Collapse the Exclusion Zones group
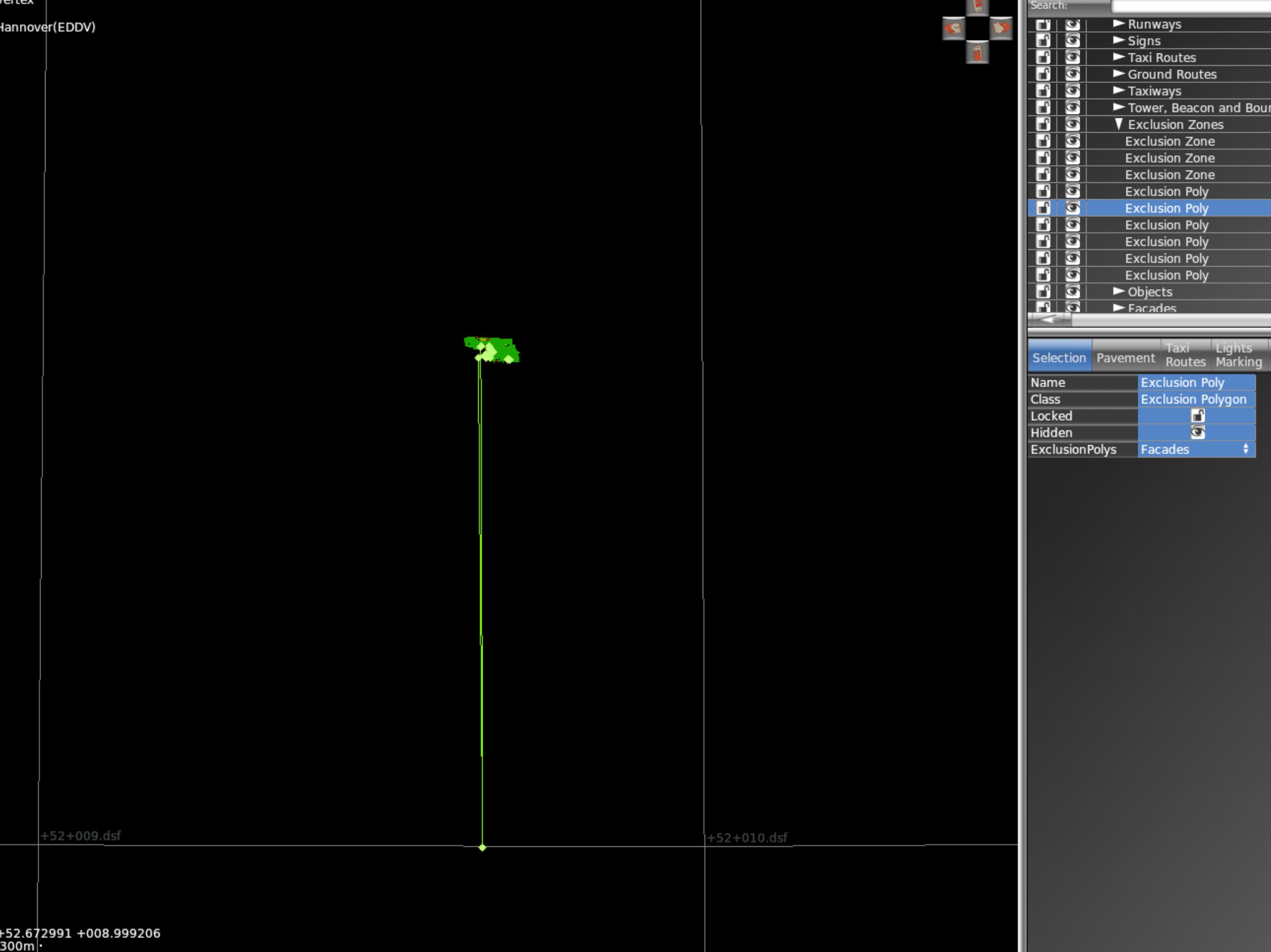 tap(1118, 124)
